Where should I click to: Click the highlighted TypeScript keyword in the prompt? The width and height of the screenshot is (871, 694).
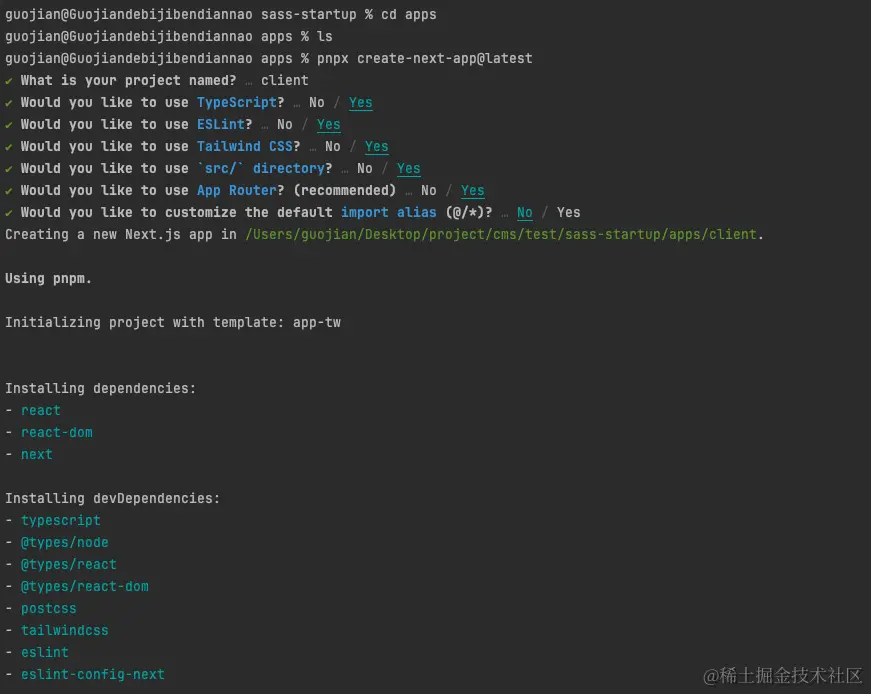pos(237,102)
